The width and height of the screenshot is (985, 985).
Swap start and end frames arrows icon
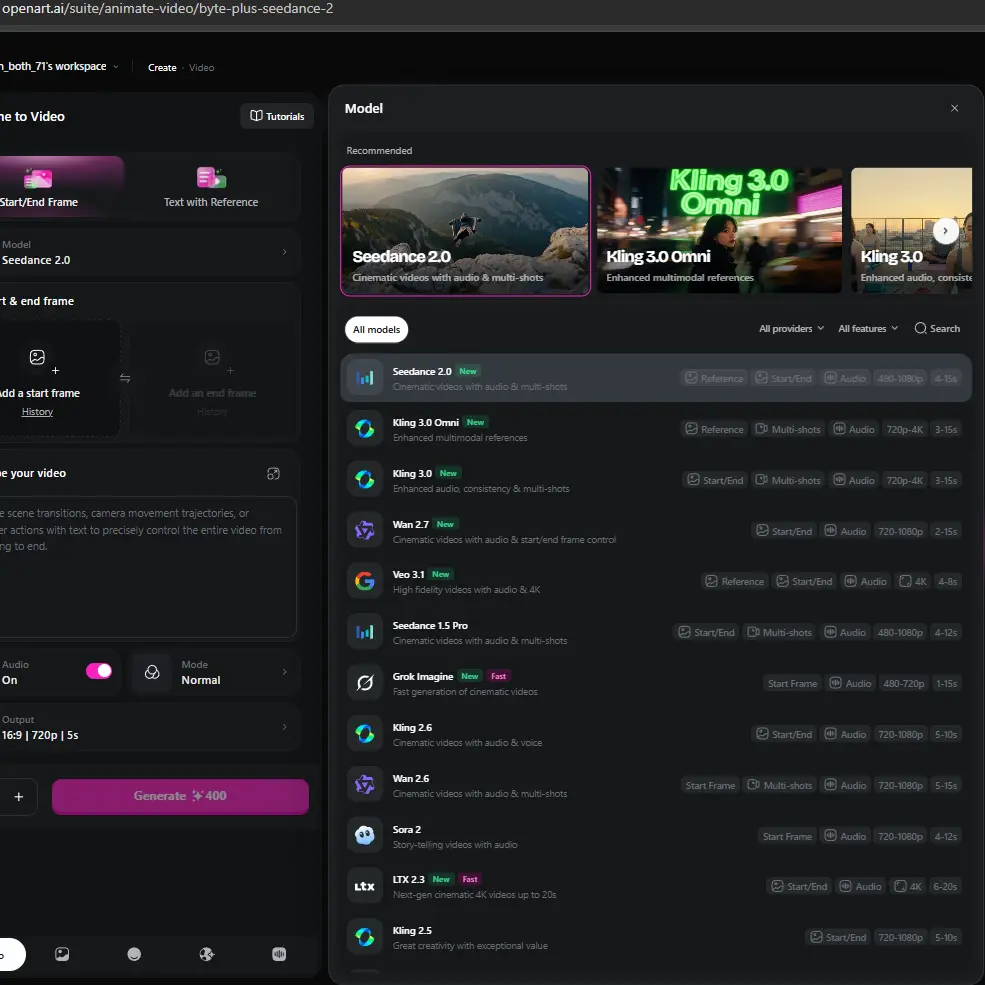click(125, 378)
